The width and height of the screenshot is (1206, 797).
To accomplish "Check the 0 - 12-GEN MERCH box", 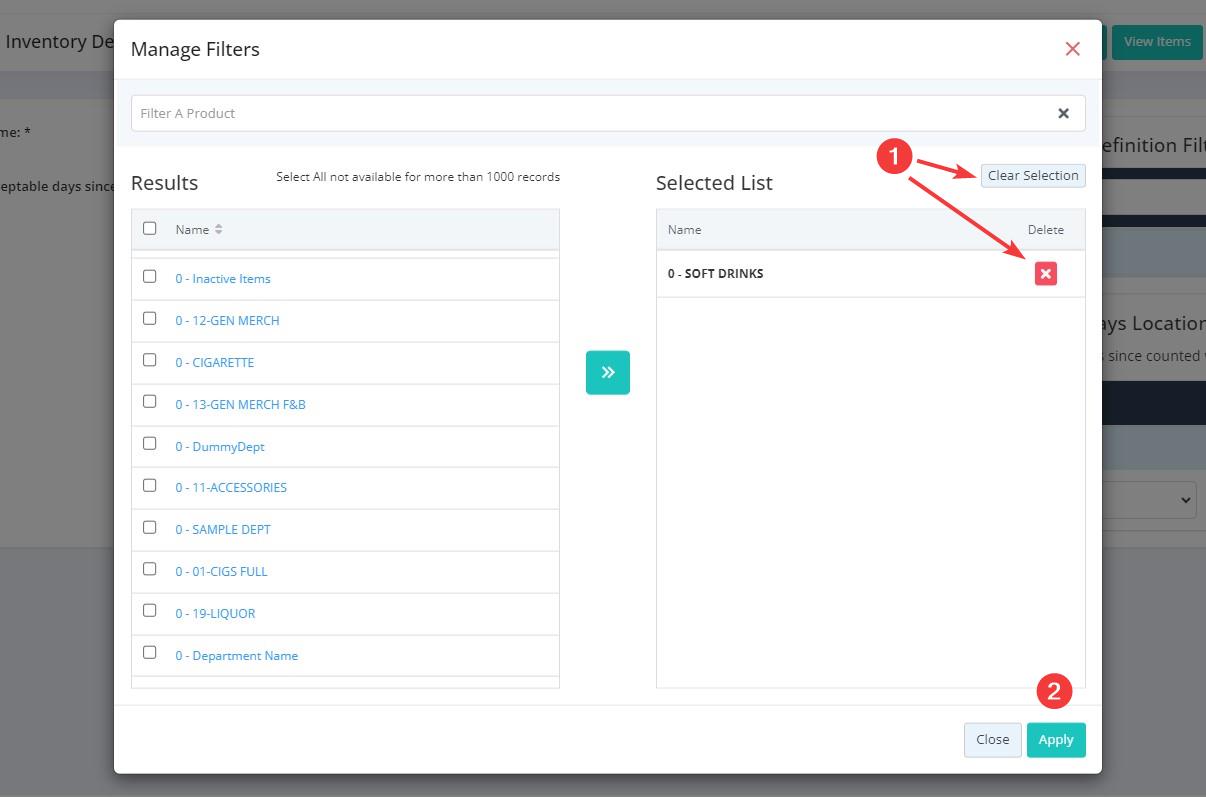I will pyautogui.click(x=150, y=318).
